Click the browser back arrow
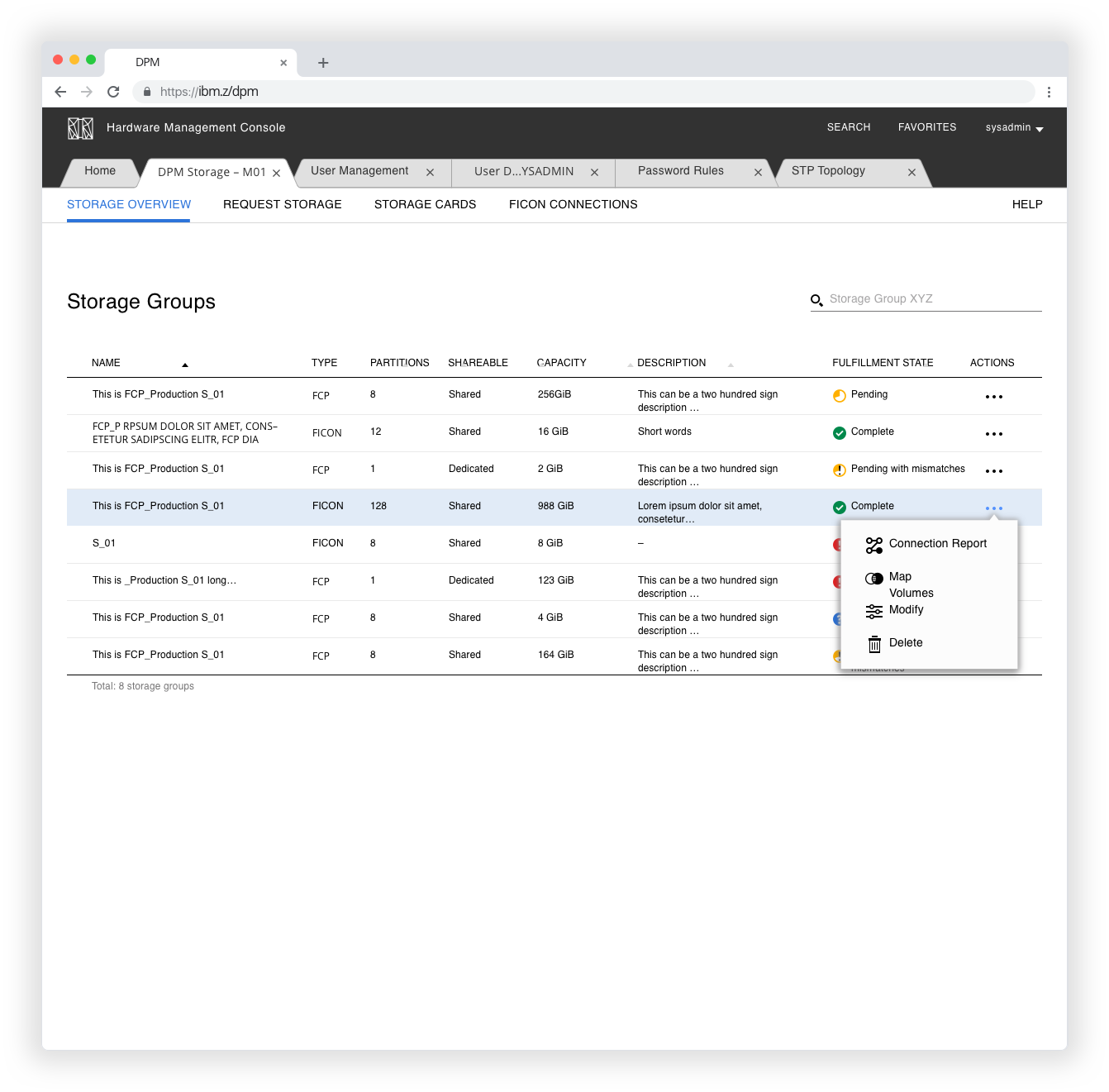Viewport: 1109px width, 1092px height. [60, 92]
